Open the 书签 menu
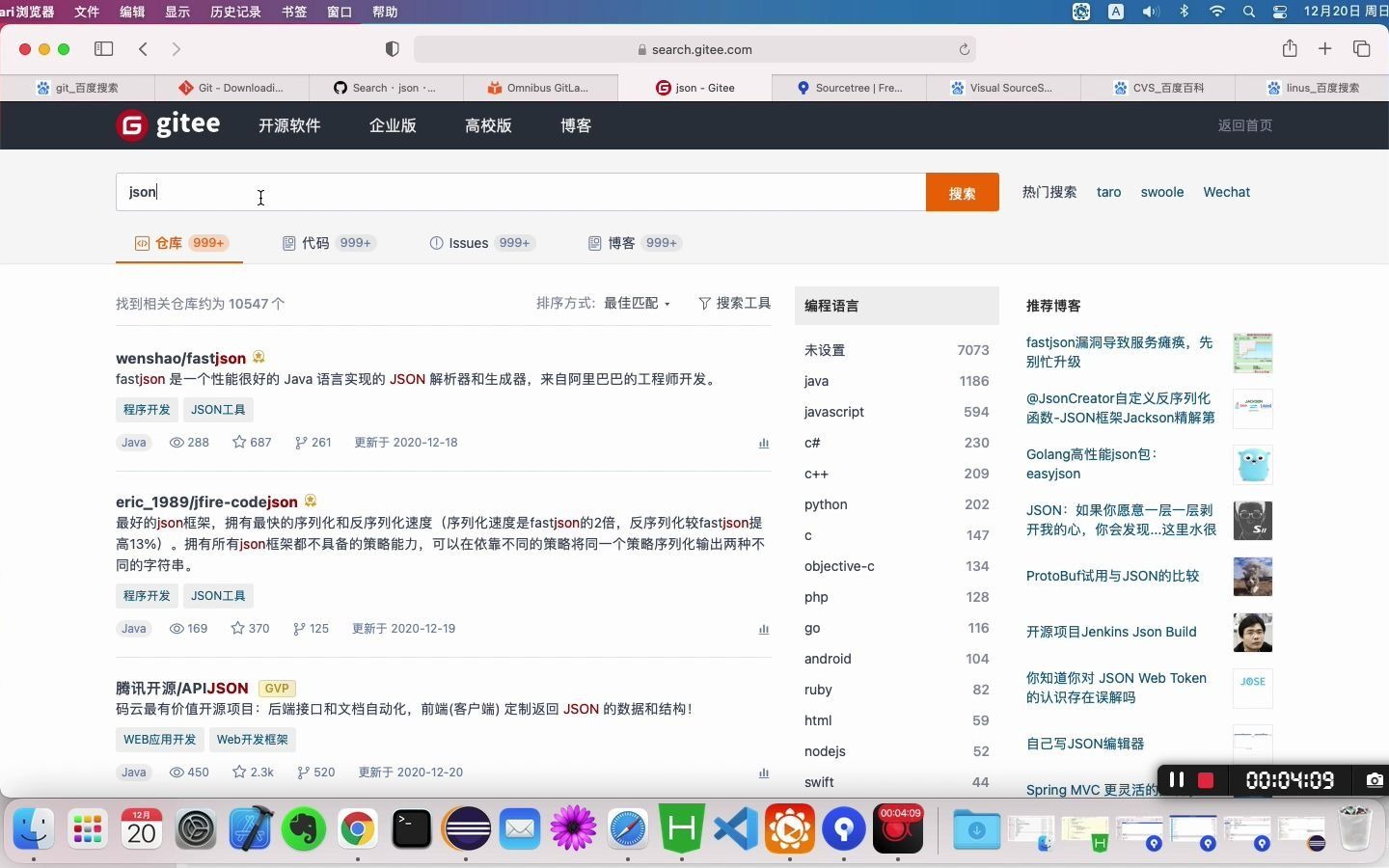 pos(294,12)
